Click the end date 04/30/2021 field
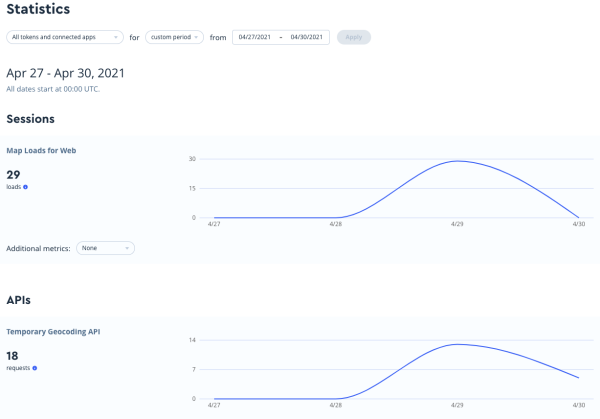Viewport: 600px width, 419px height. click(x=307, y=37)
